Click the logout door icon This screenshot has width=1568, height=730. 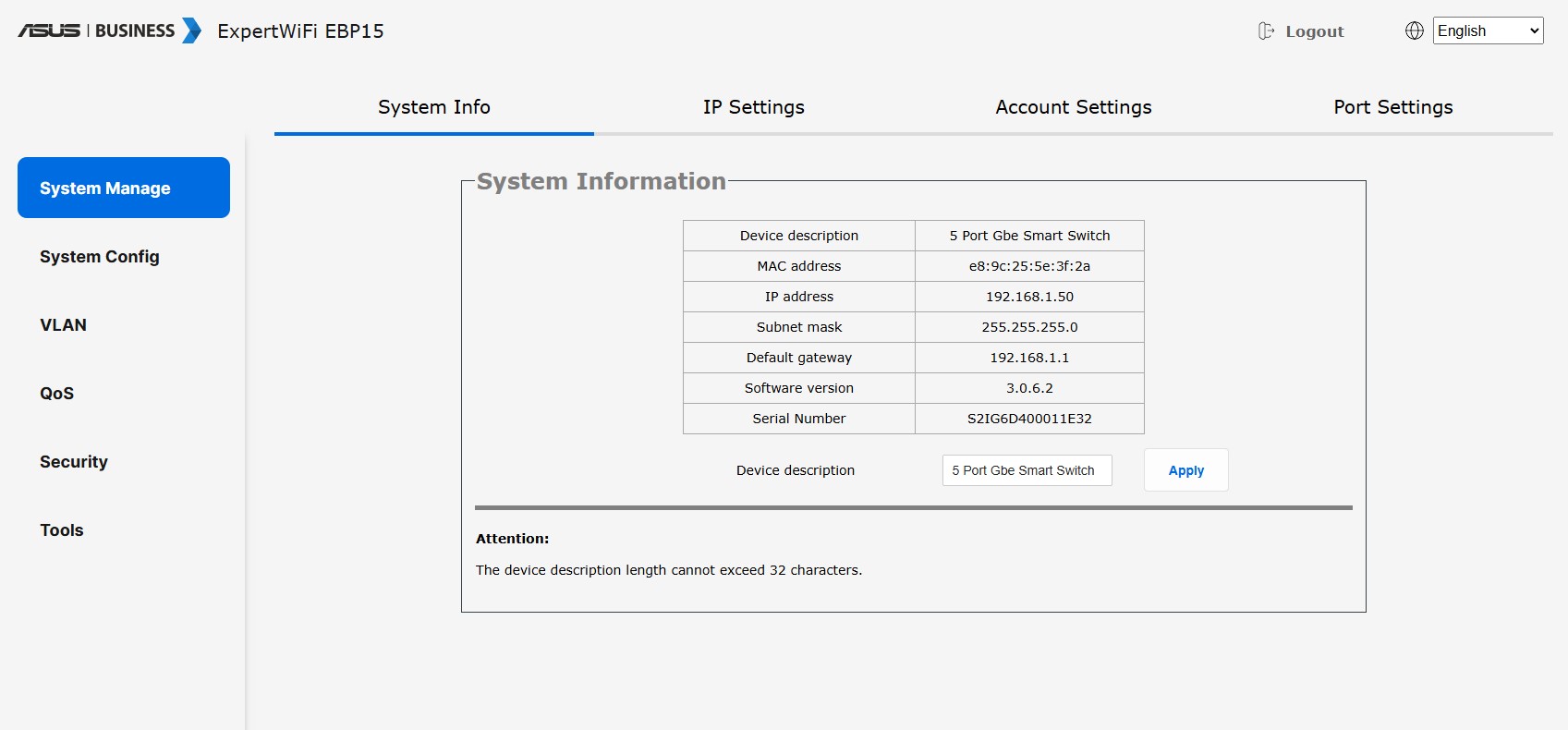[x=1266, y=31]
